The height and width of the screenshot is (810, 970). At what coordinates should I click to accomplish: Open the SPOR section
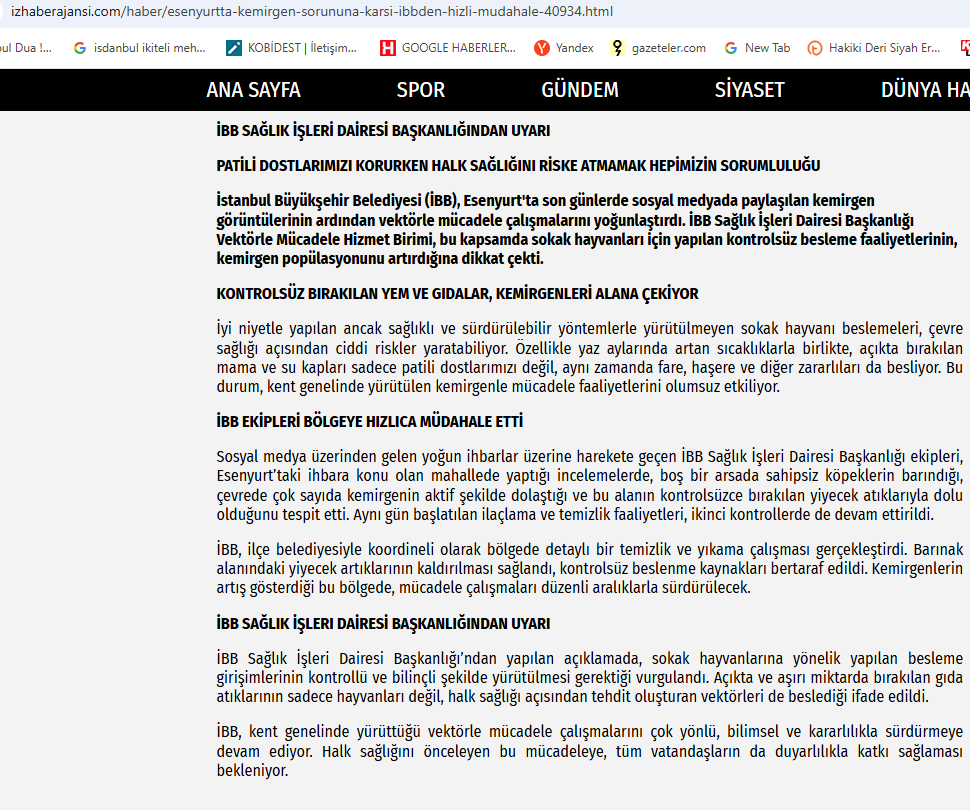(x=421, y=90)
